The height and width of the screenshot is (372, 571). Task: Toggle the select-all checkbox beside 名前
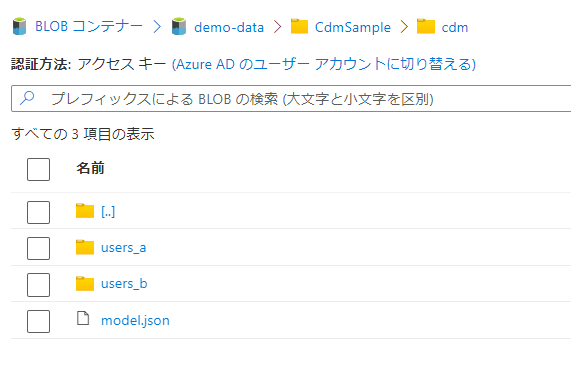pyautogui.click(x=38, y=169)
